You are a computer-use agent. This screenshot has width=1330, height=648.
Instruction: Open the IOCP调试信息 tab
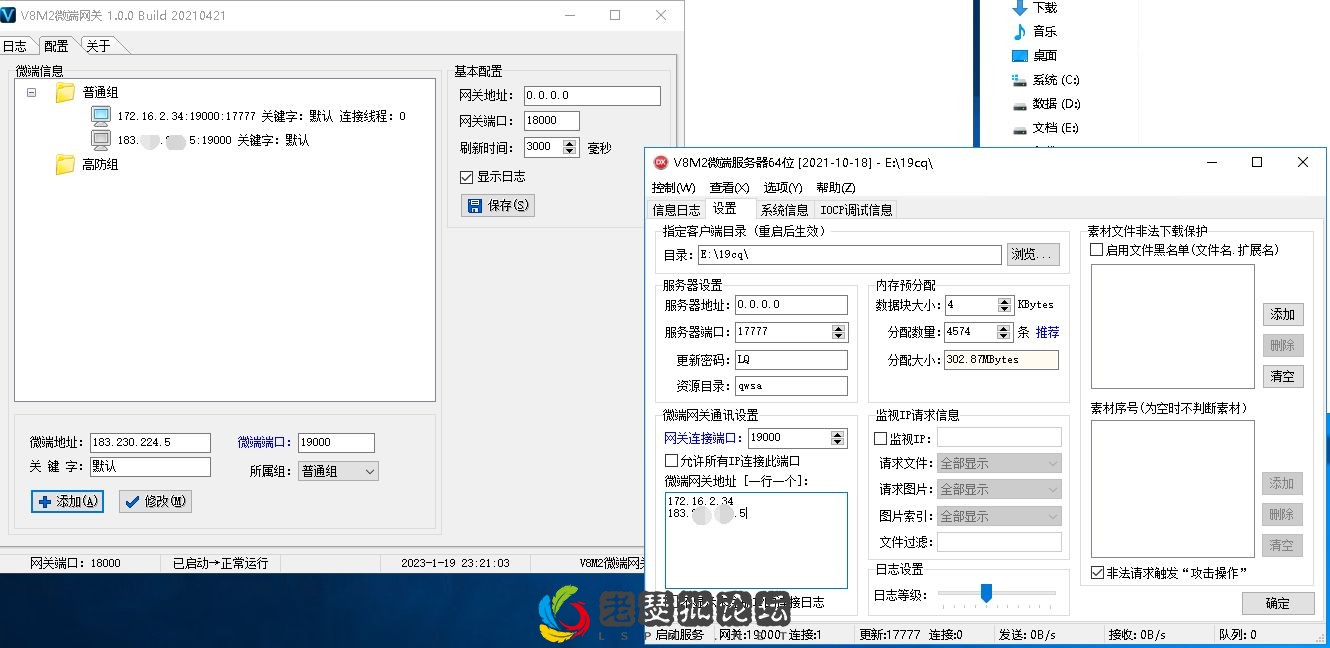pos(856,210)
